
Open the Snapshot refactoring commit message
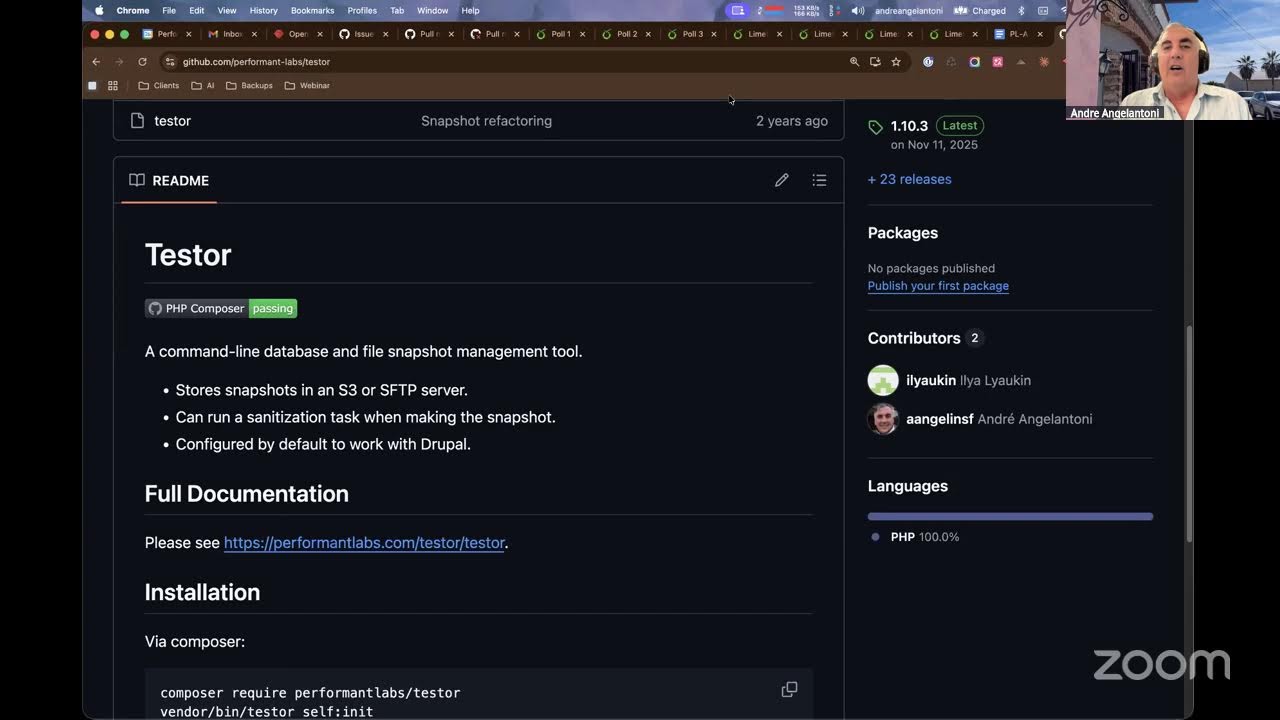486,121
